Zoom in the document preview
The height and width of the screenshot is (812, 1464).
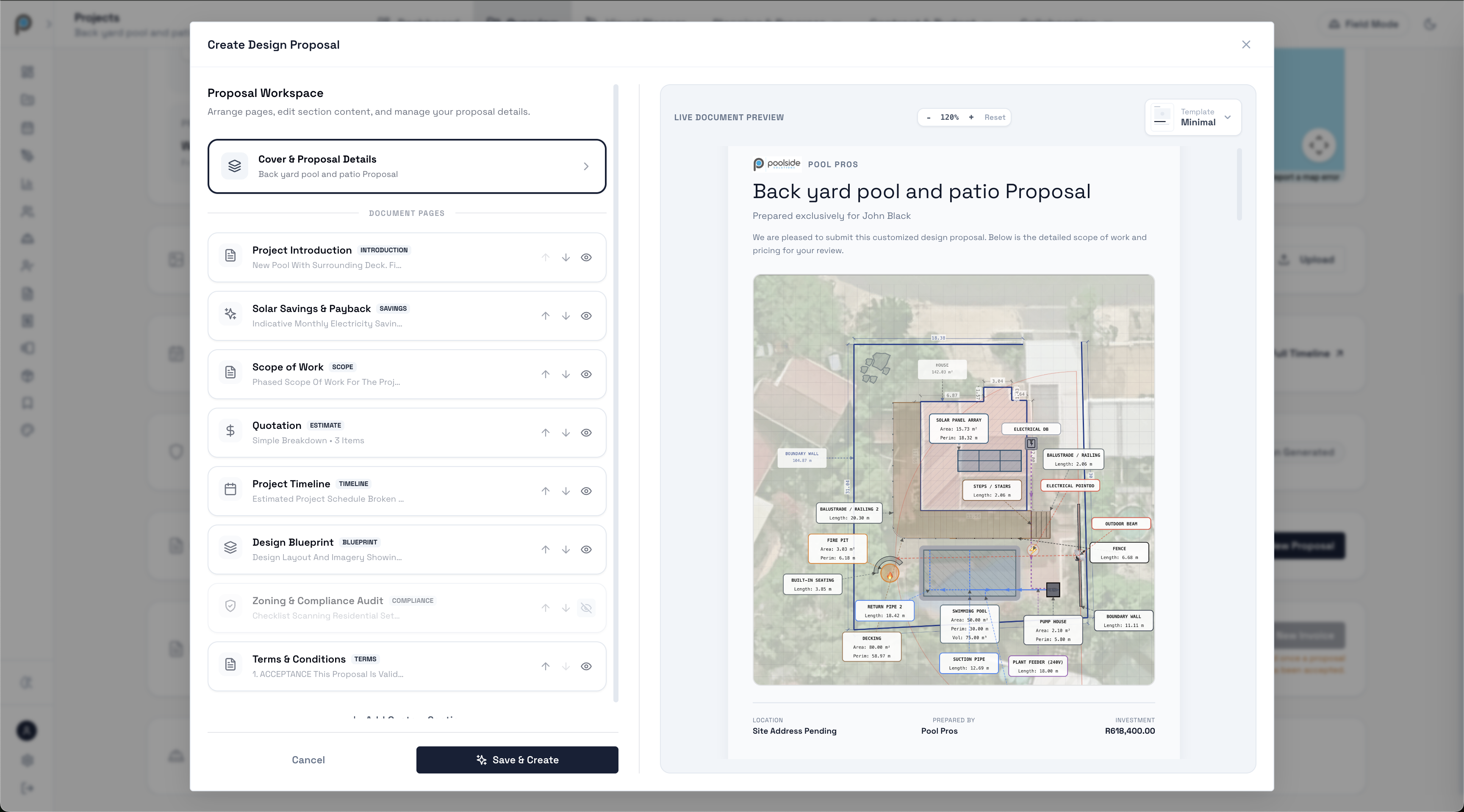[x=971, y=118]
